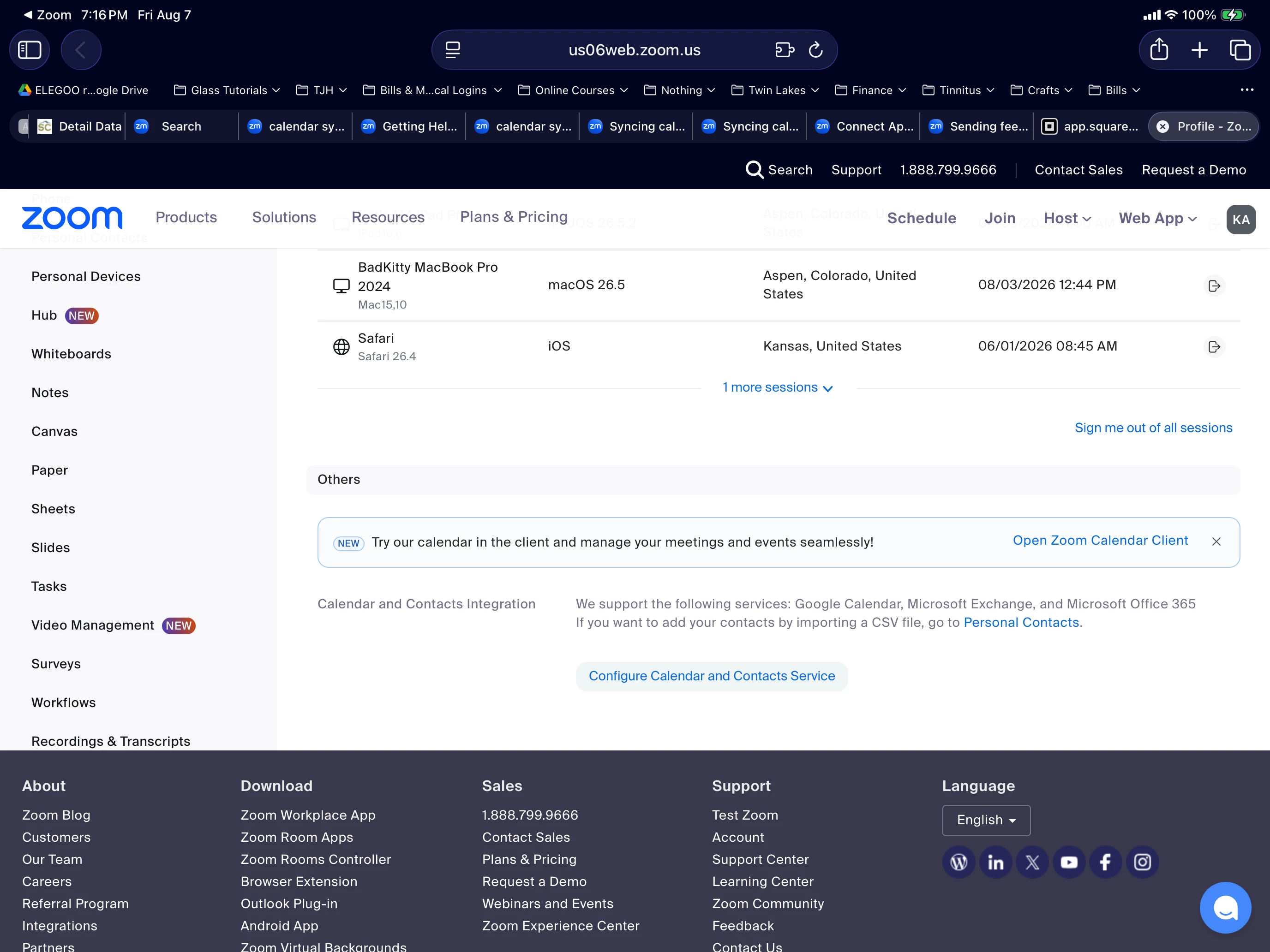Image resolution: width=1270 pixels, height=952 pixels.
Task: Open Zoom's Facebook icon
Action: [x=1105, y=862]
